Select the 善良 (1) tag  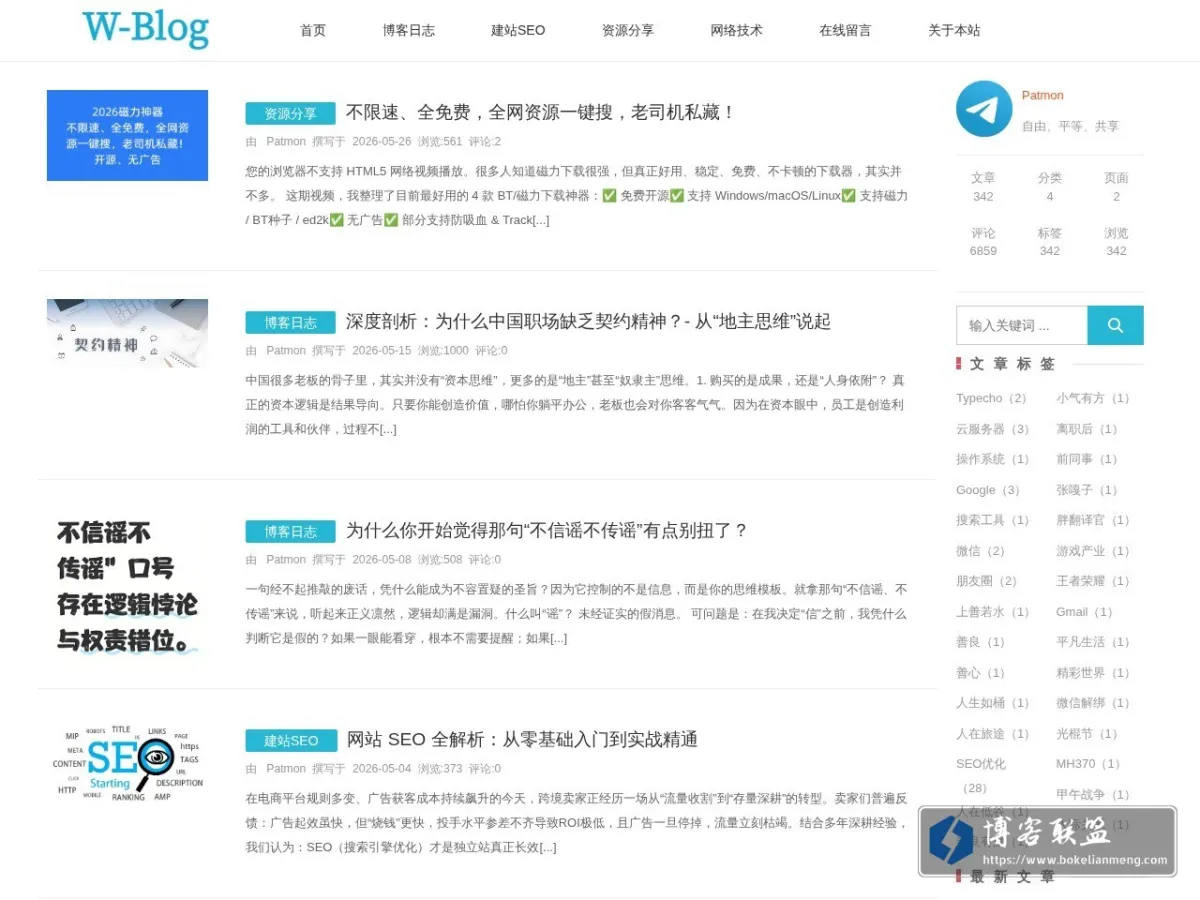click(980, 642)
